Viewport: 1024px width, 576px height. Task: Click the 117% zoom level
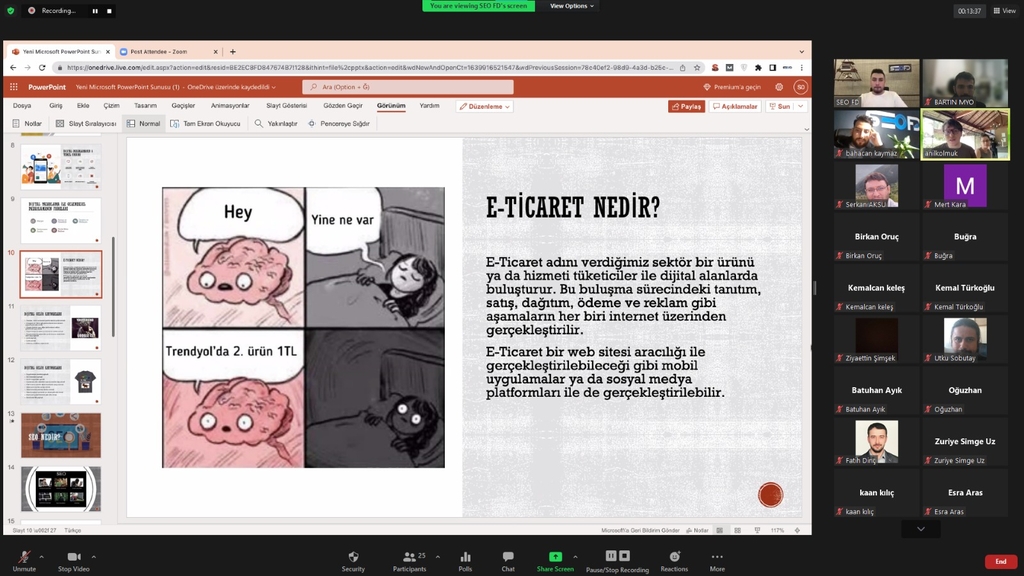coord(777,530)
